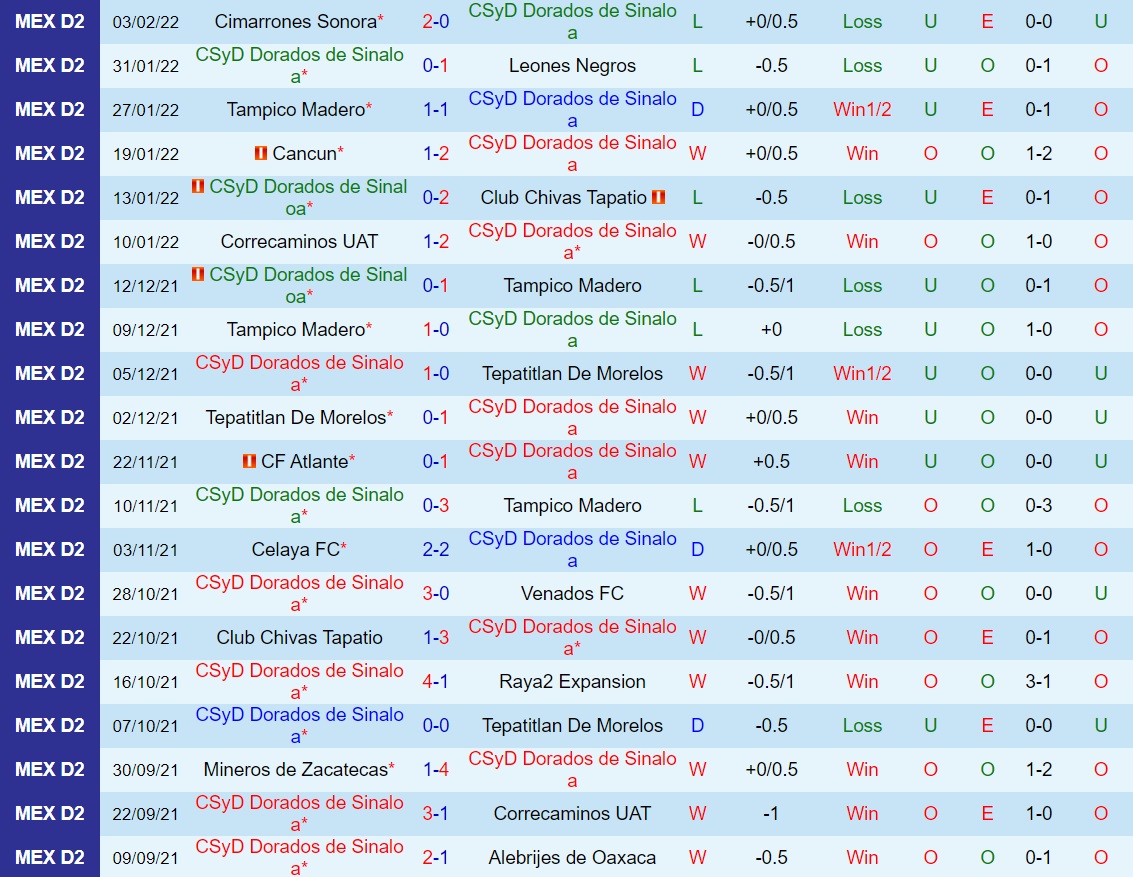Open the Tepatitlan De Morelos link on 02/12/21

tap(296, 418)
